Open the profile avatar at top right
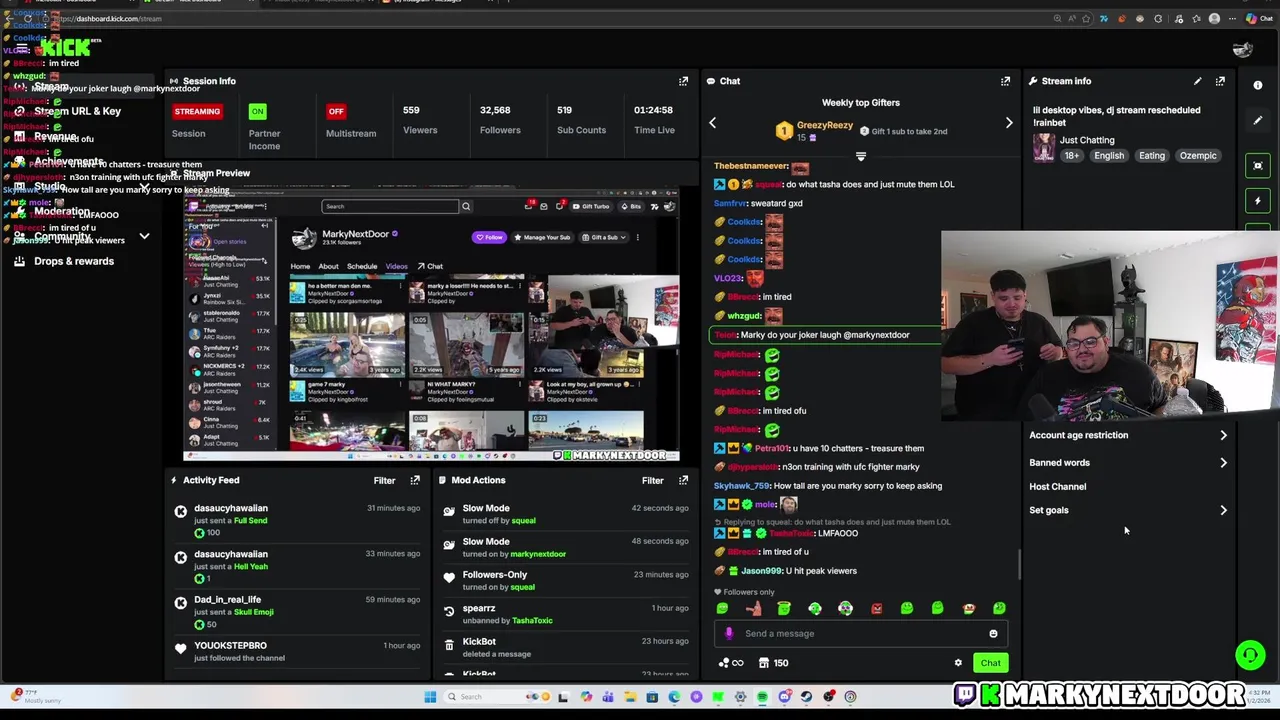 [1243, 49]
